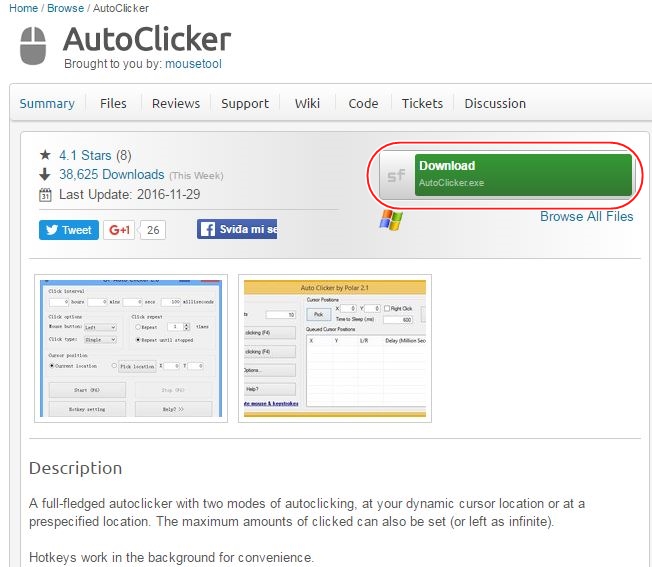Click the downloads arrow icon
652x567 pixels.
coord(44,175)
